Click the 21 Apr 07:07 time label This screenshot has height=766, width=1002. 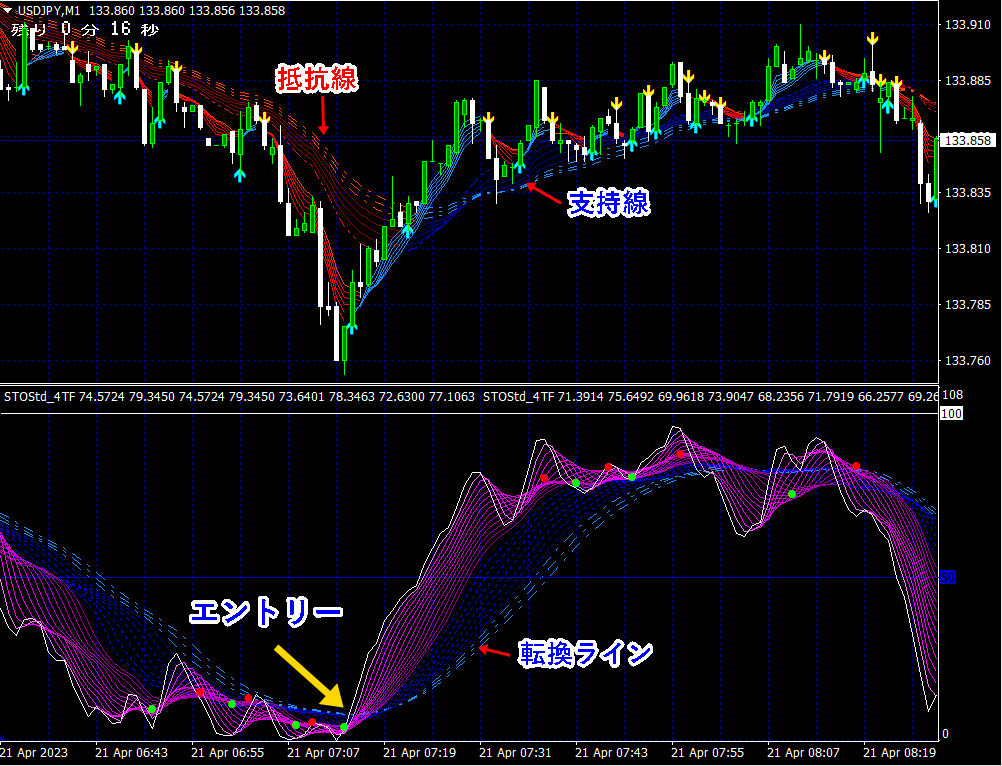(321, 752)
